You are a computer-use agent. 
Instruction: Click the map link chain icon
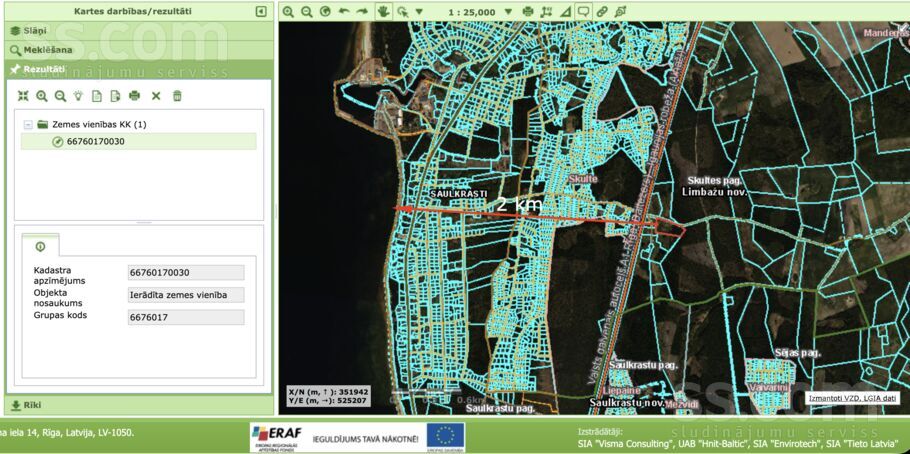pyautogui.click(x=602, y=12)
